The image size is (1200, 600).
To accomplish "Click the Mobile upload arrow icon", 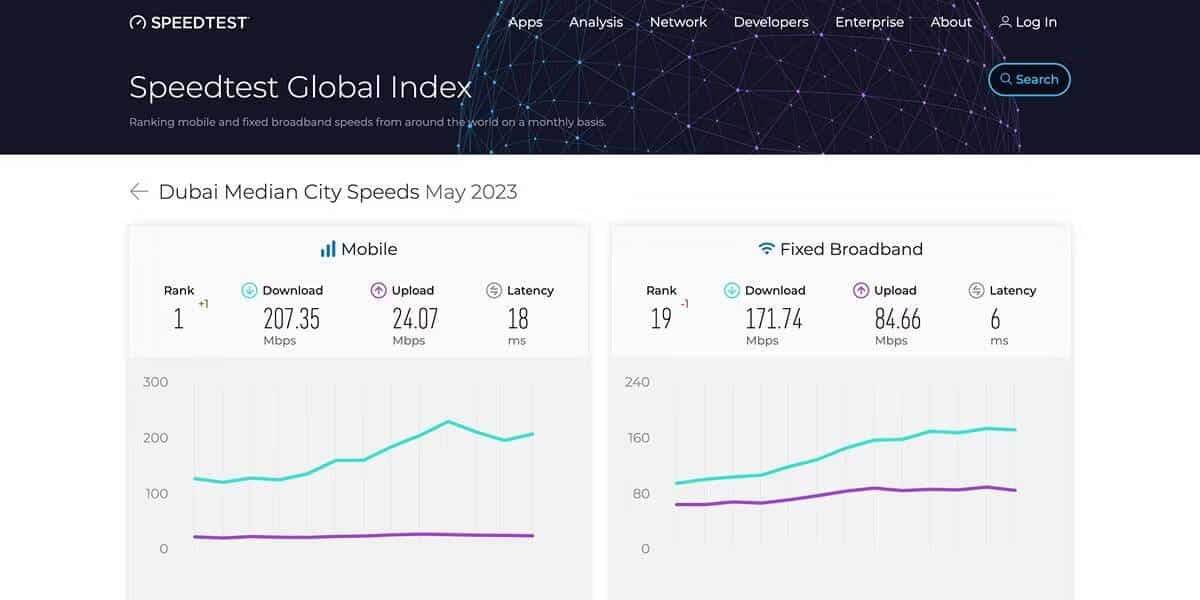I will point(378,290).
